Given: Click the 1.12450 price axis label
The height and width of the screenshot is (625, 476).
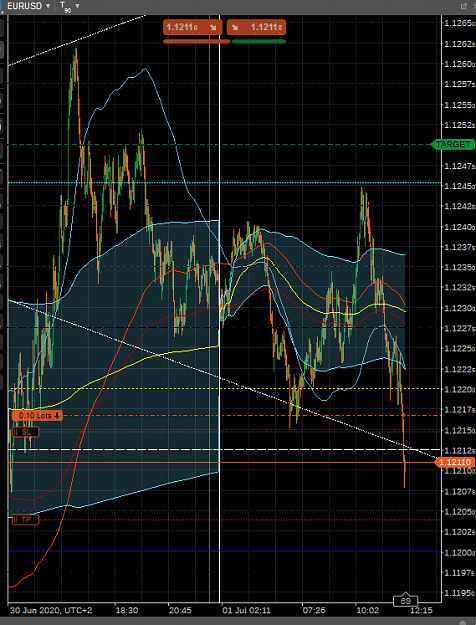Looking at the screenshot, I should click(460, 186).
